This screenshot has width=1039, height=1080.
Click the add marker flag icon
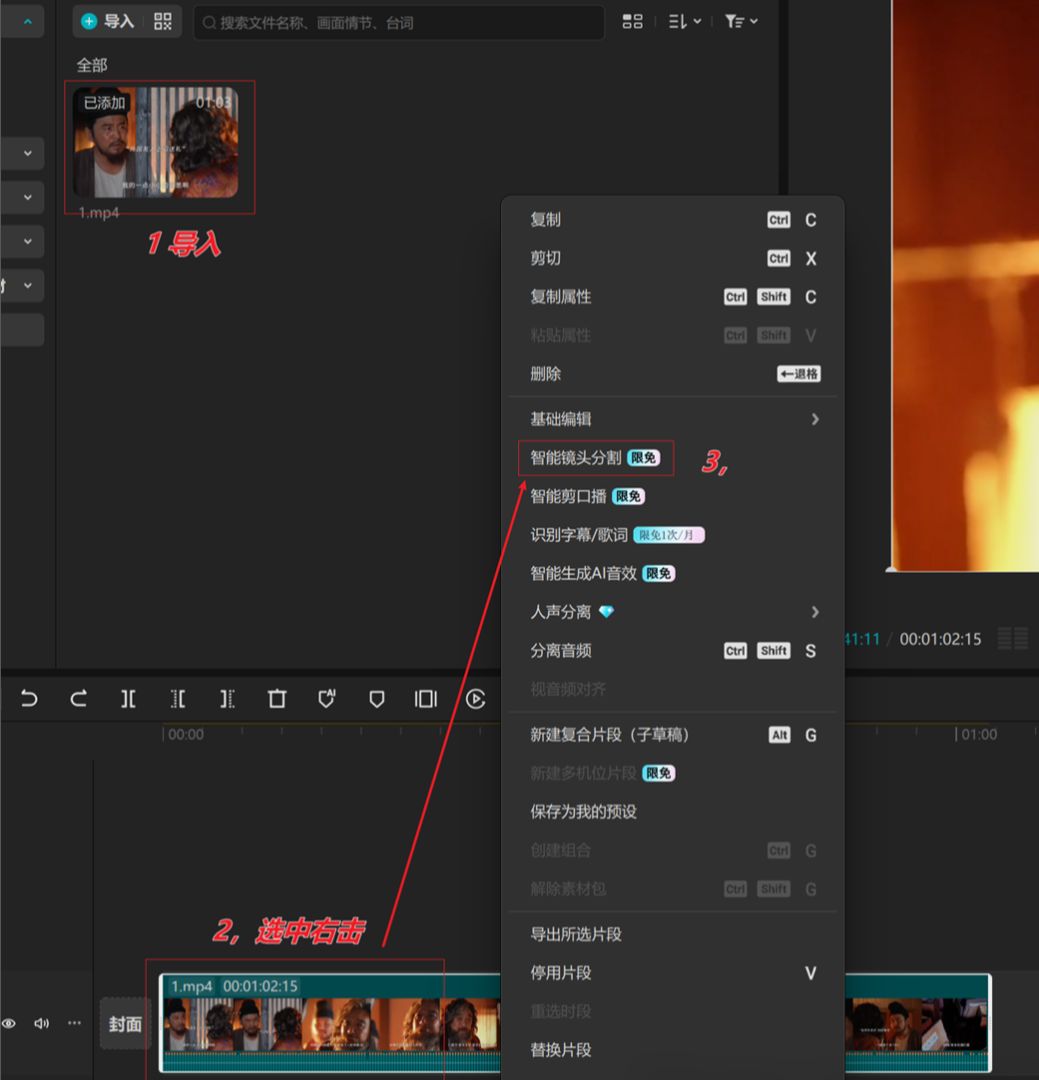(376, 699)
